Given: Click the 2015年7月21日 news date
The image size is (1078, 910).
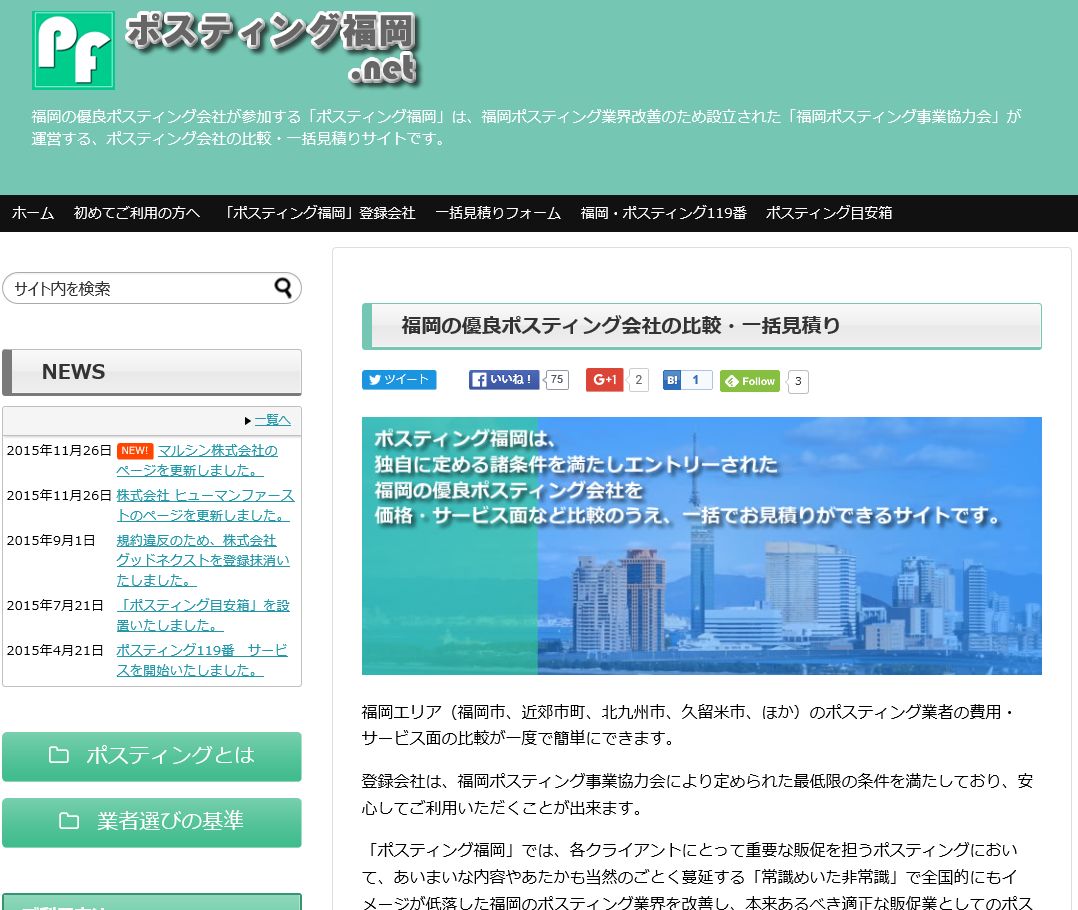Looking at the screenshot, I should click(x=55, y=605).
